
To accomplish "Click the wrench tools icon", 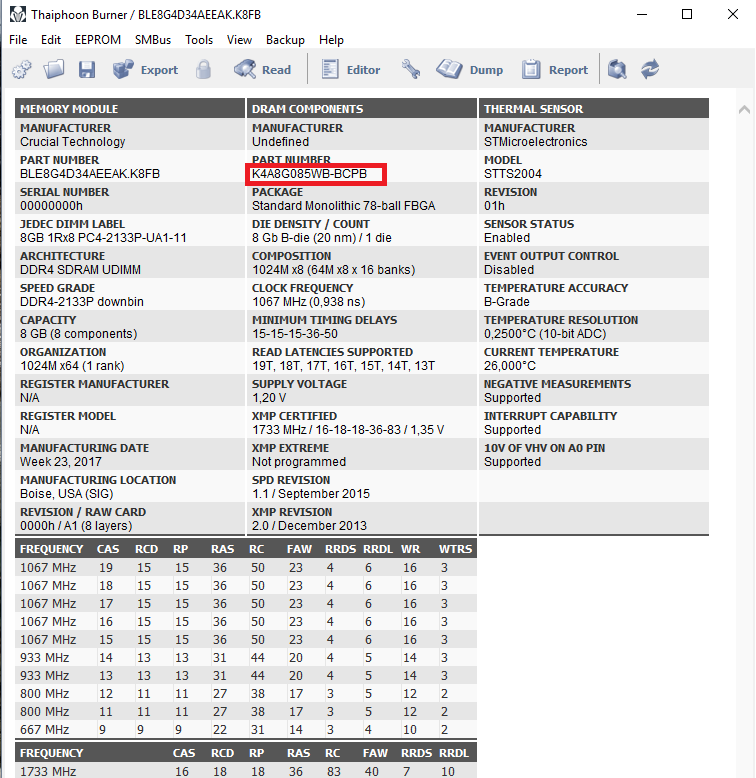I will 411,69.
